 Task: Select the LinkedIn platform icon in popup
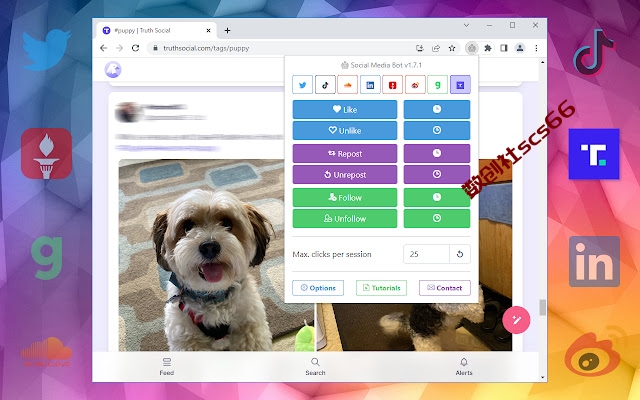pyautogui.click(x=370, y=85)
